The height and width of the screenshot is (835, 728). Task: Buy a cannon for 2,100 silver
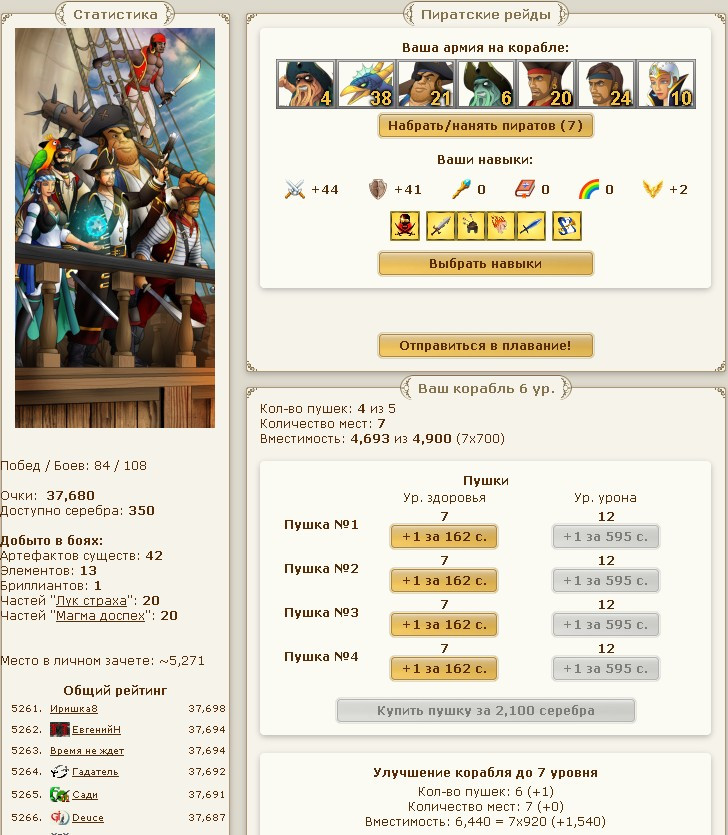(486, 710)
